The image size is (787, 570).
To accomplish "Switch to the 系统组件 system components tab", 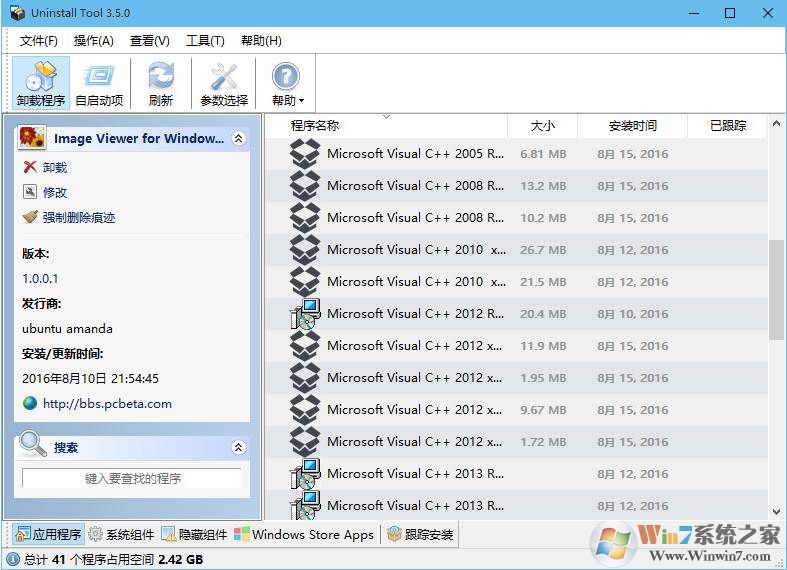I will (x=121, y=534).
